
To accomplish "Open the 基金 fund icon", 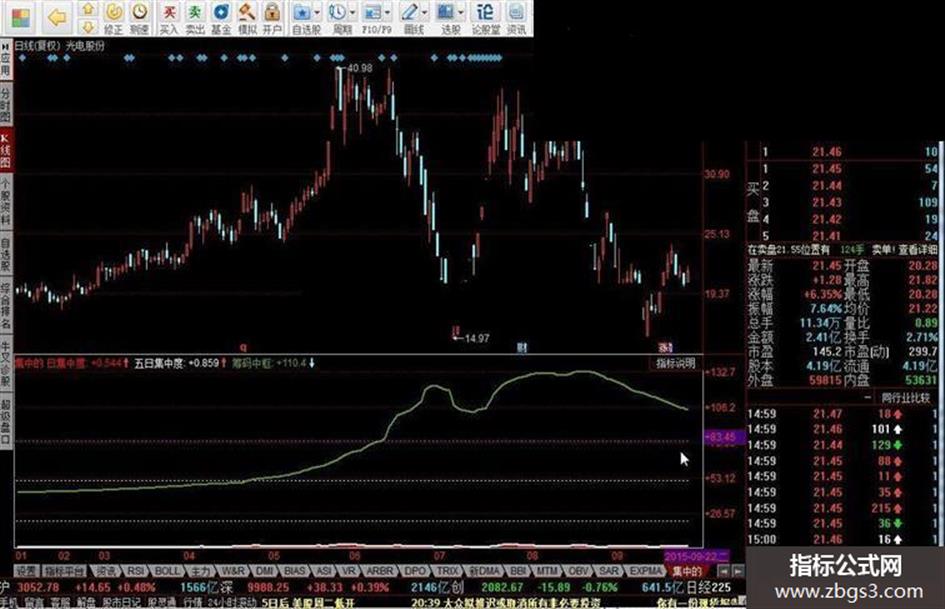I will coord(221,17).
